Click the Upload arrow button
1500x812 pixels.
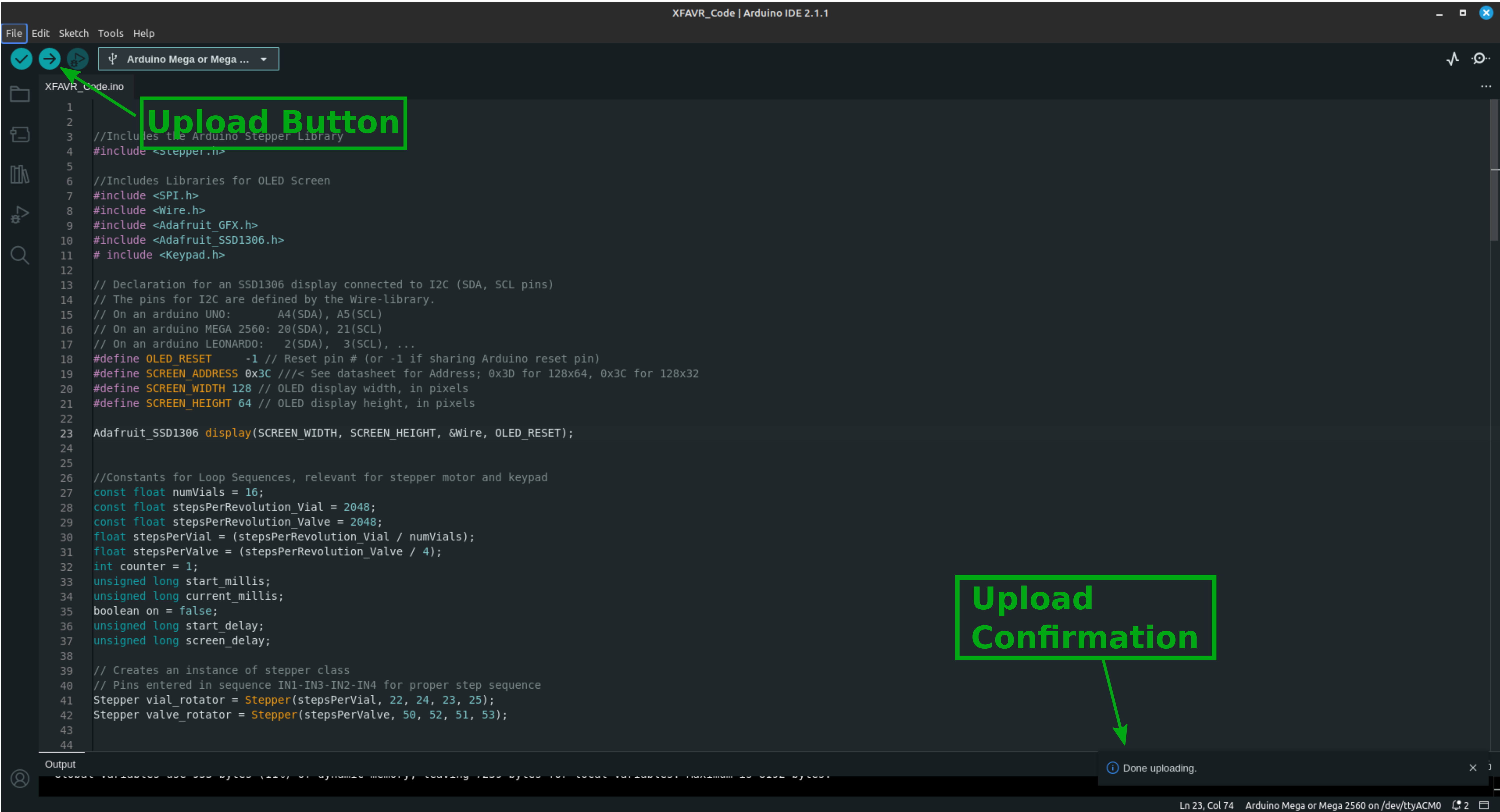click(x=49, y=59)
